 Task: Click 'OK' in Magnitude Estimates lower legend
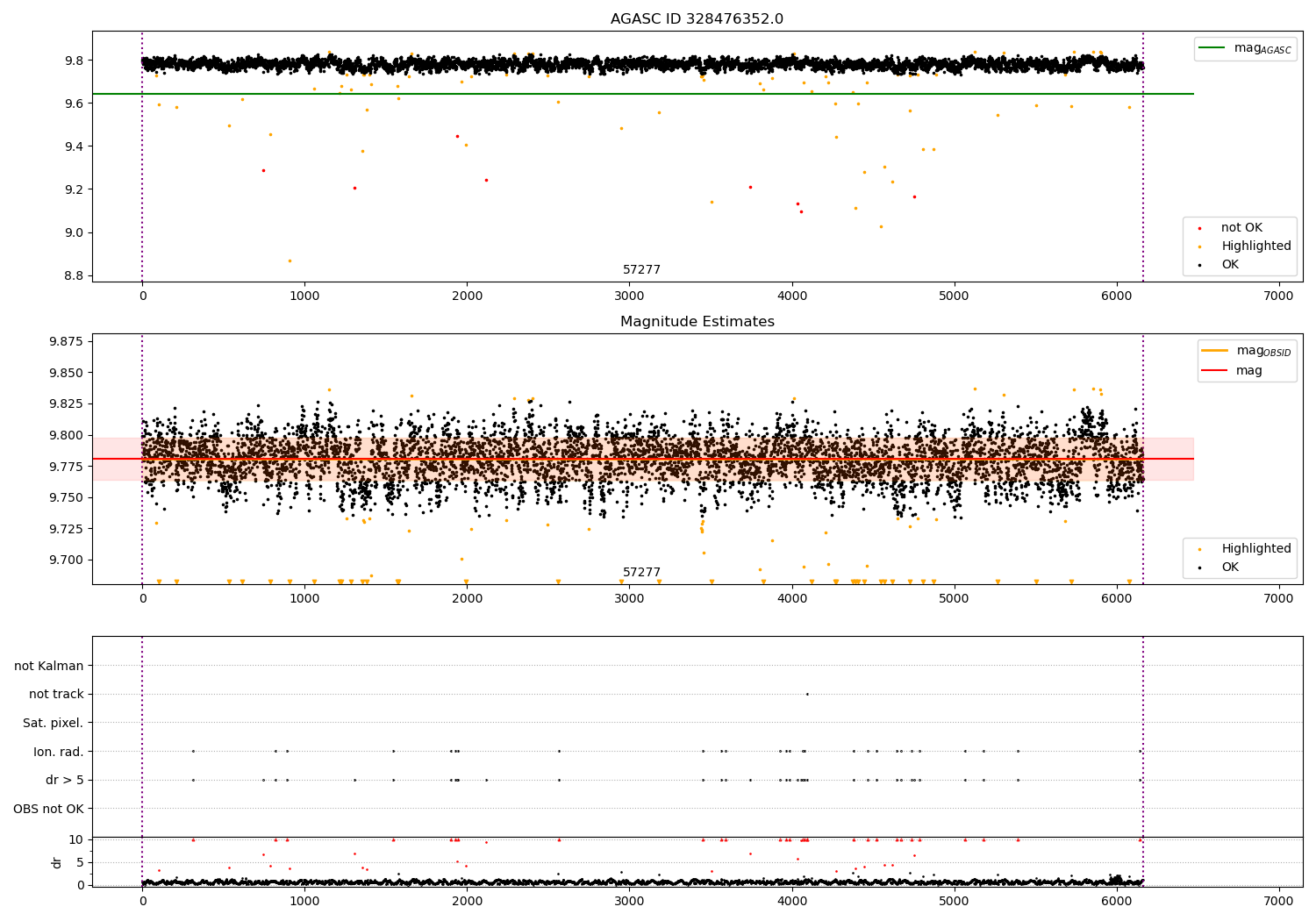click(x=1230, y=568)
